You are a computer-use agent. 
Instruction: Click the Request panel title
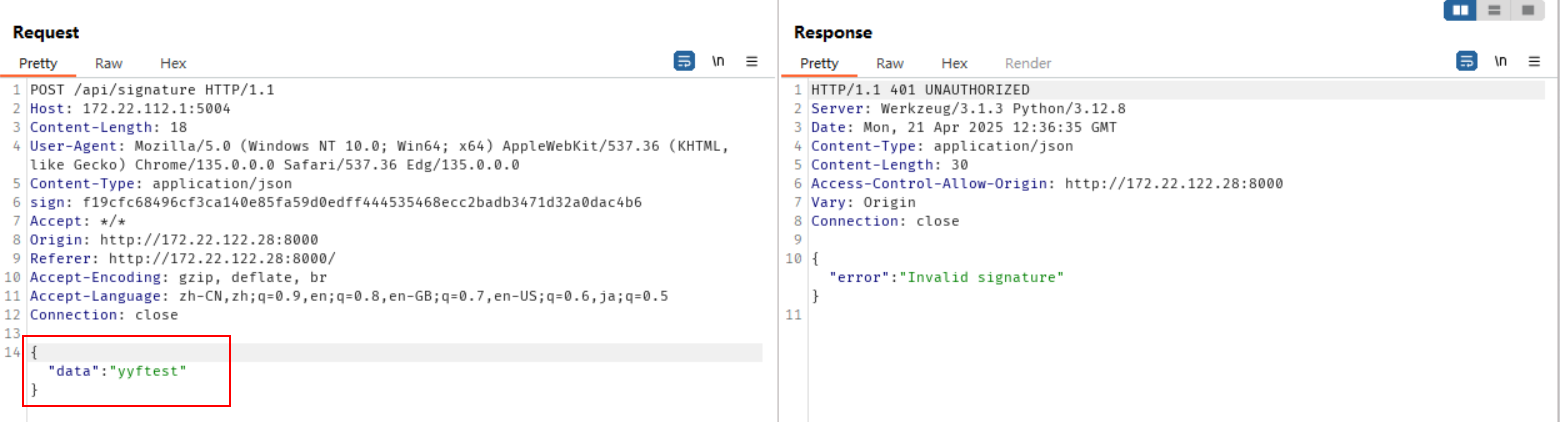point(46,33)
